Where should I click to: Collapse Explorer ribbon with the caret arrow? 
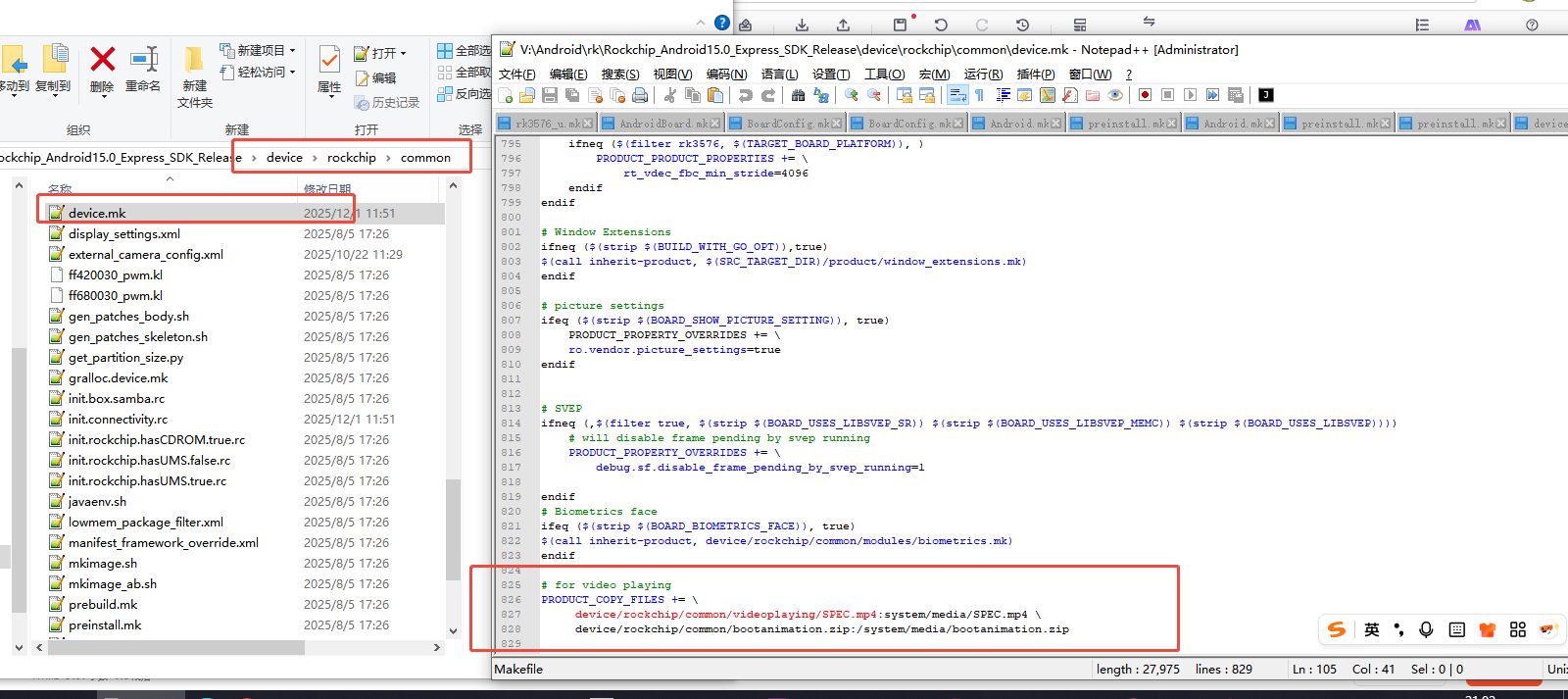(700, 23)
